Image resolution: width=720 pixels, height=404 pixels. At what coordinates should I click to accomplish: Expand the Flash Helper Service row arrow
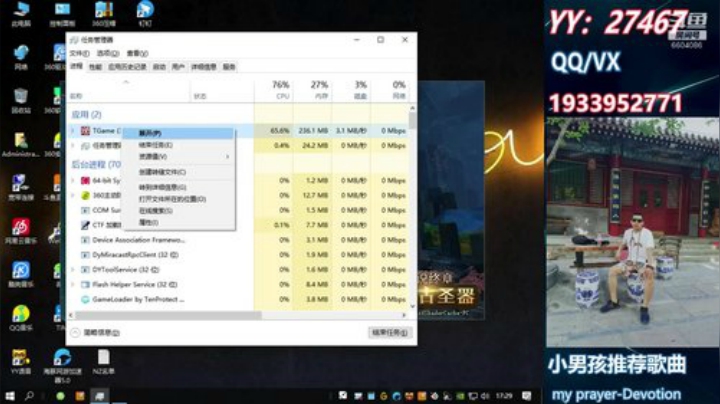point(73,285)
